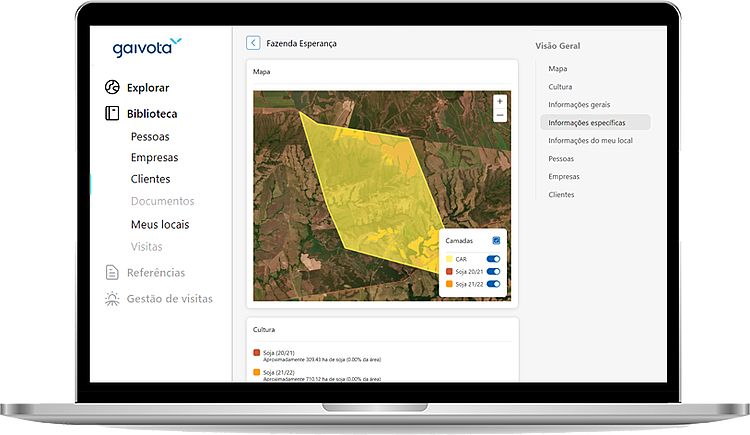Open Gestão de visitas in the sidebar

click(170, 299)
